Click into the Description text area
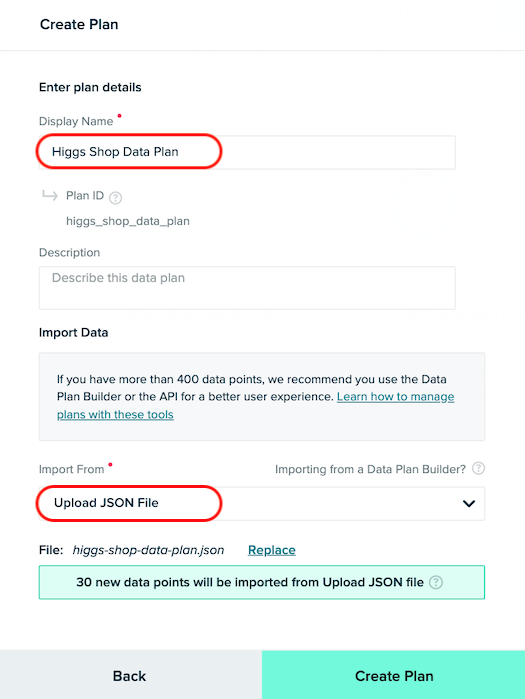The image size is (525, 699). click(247, 288)
